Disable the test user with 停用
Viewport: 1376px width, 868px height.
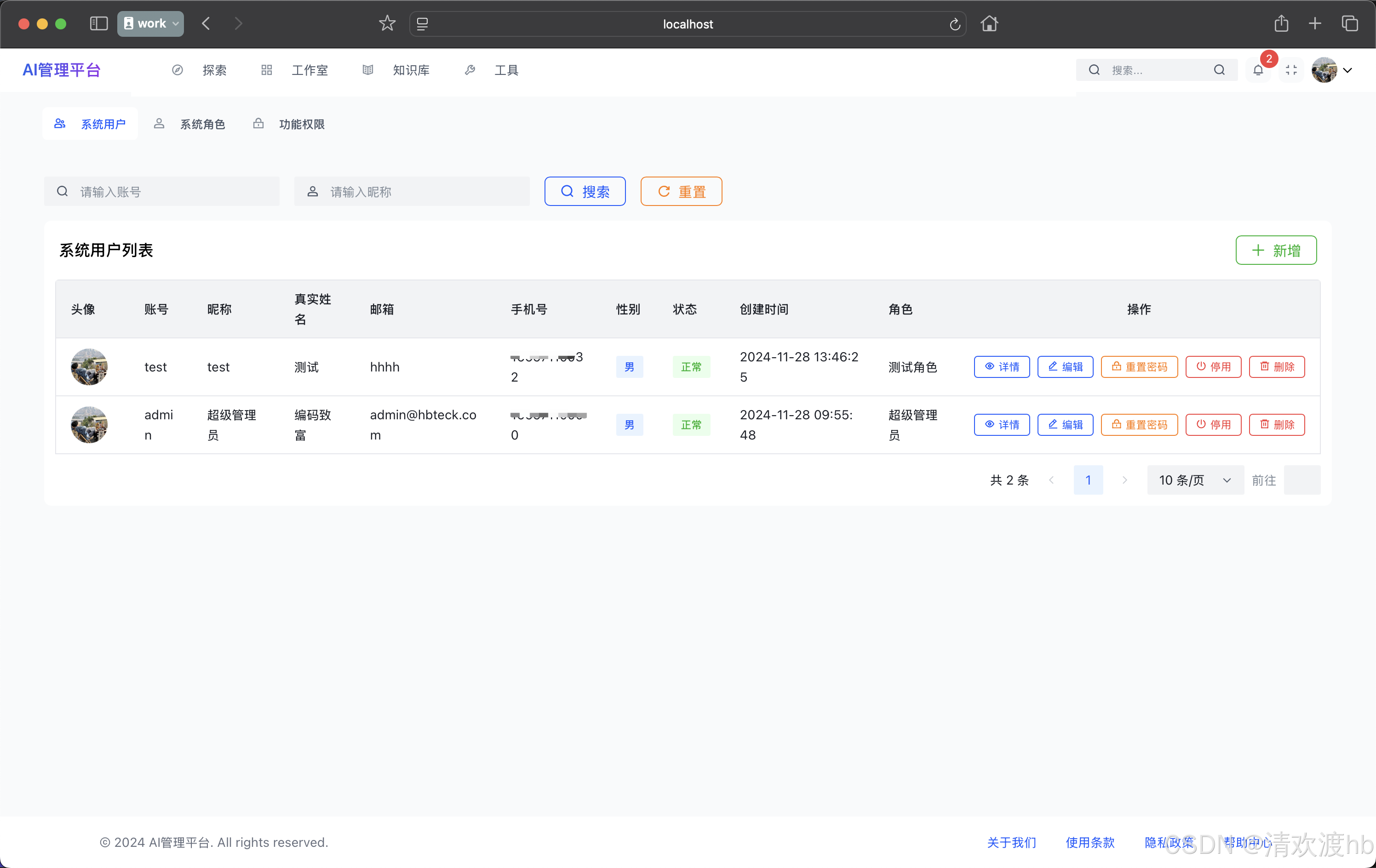[1213, 367]
